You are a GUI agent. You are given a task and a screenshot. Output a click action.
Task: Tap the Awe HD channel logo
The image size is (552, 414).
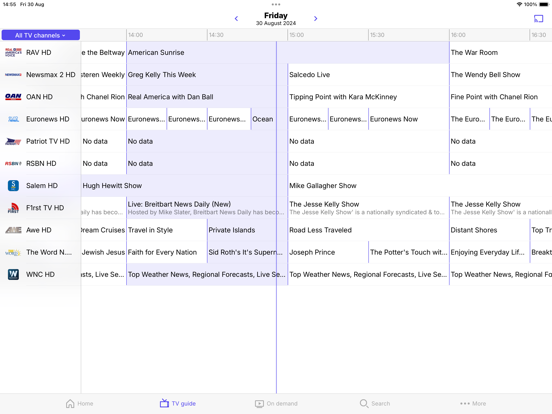click(13, 230)
